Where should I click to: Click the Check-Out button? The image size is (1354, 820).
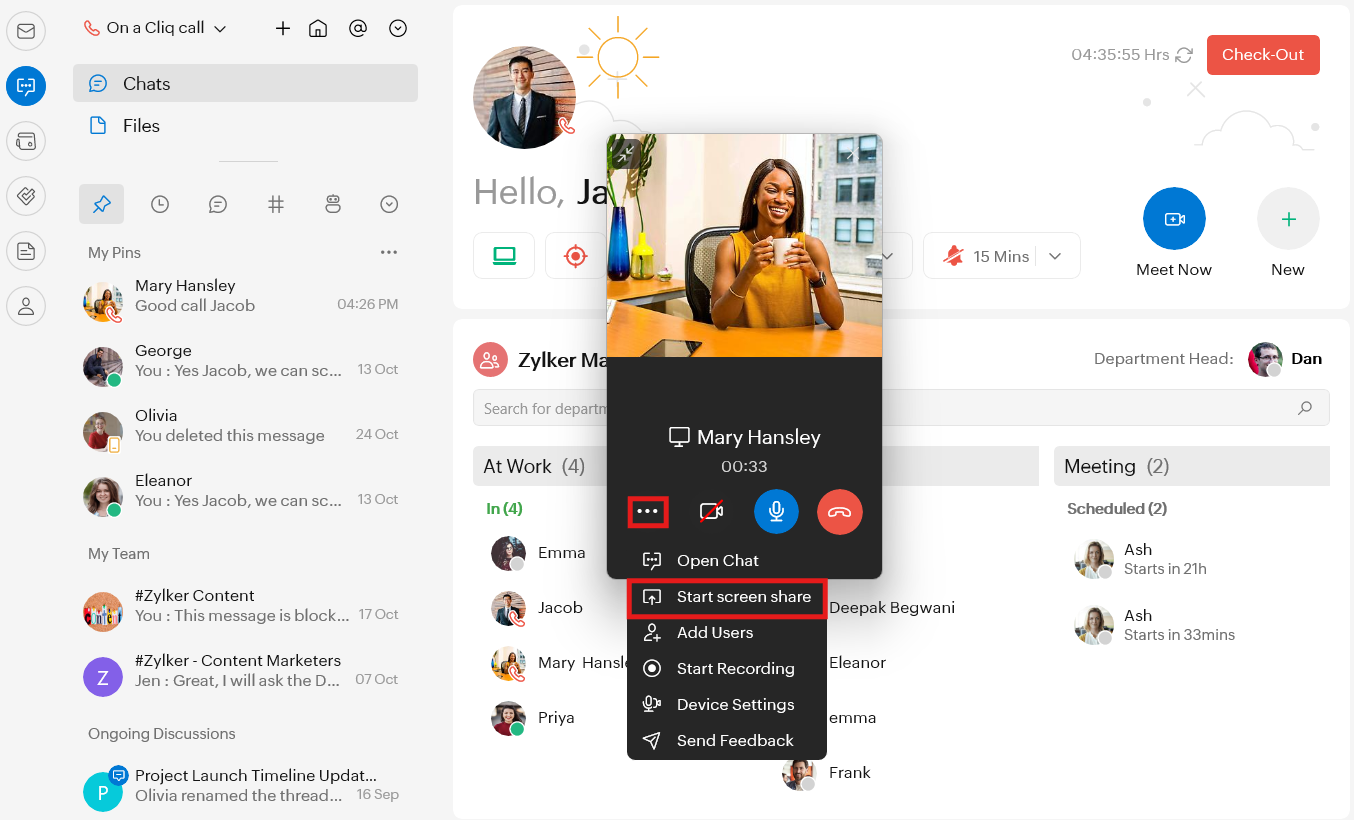tap(1263, 55)
